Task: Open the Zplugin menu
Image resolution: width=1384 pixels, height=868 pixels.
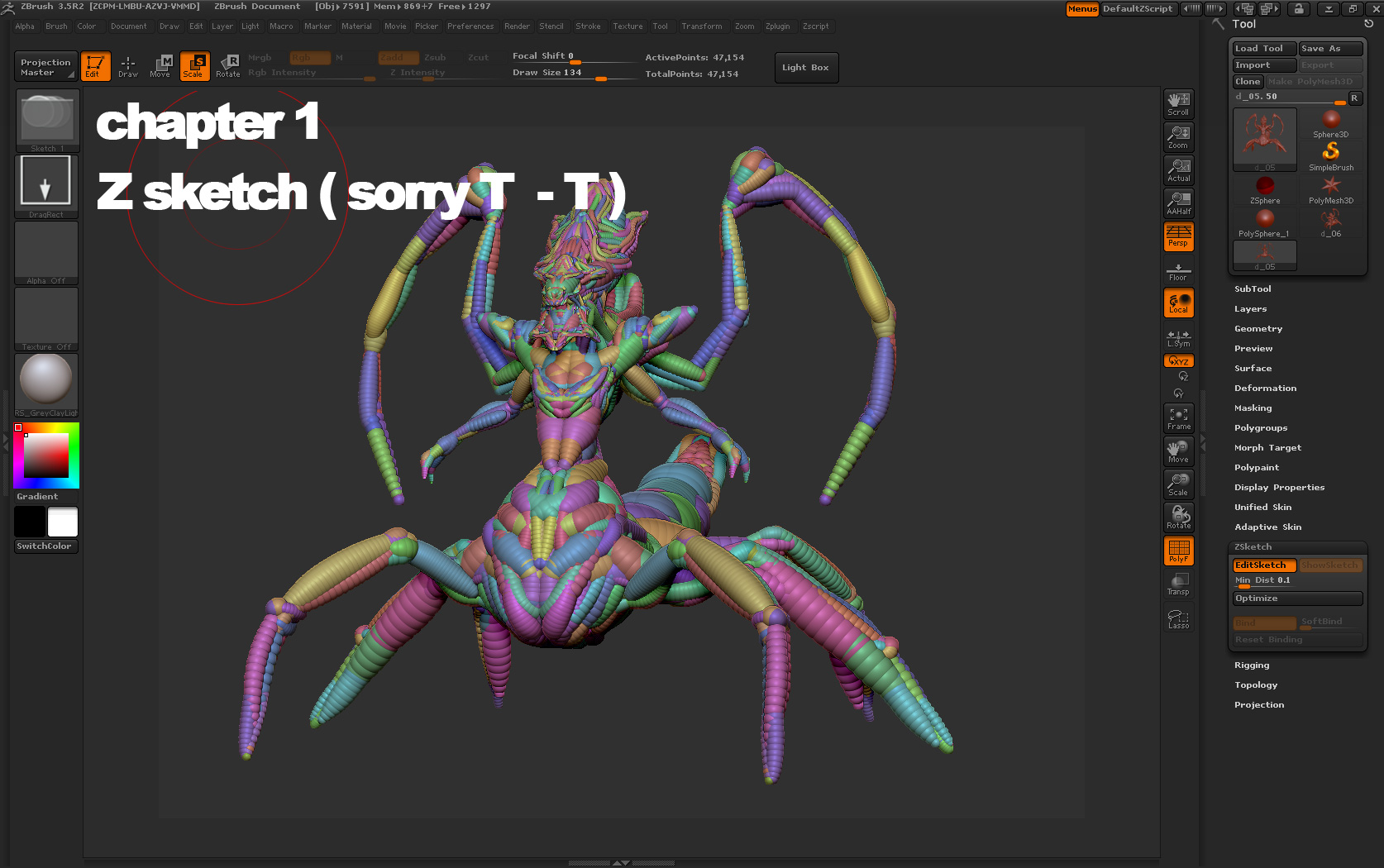Action: (777, 26)
